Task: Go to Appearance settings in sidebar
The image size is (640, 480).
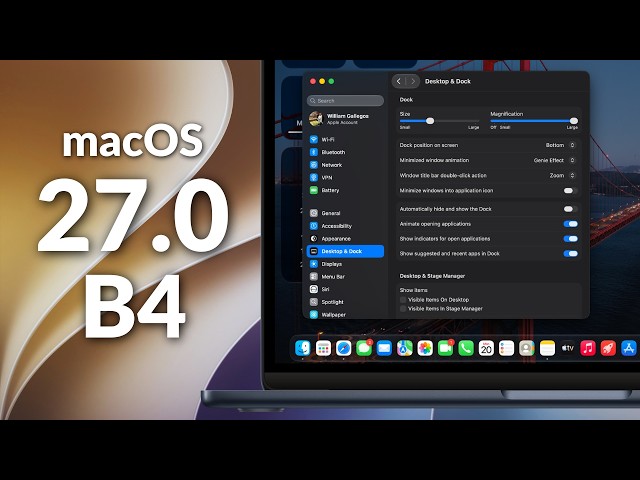Action: tap(345, 238)
